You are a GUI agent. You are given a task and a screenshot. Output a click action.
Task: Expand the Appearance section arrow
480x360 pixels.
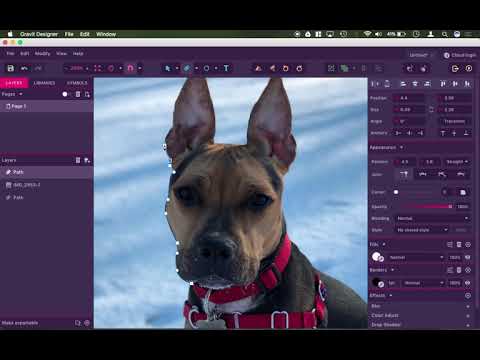tap(401, 147)
